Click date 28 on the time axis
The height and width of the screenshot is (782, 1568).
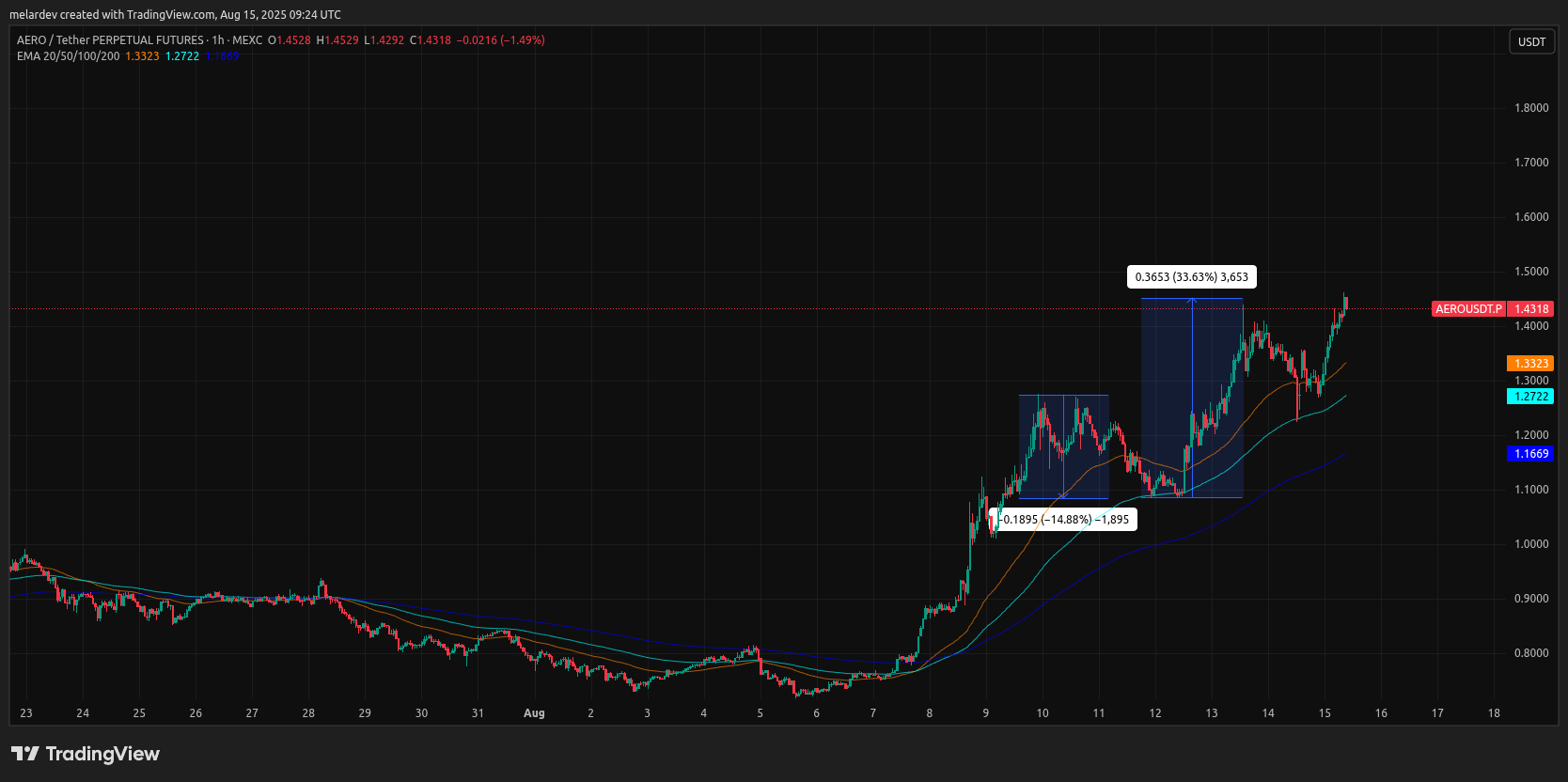[x=308, y=713]
